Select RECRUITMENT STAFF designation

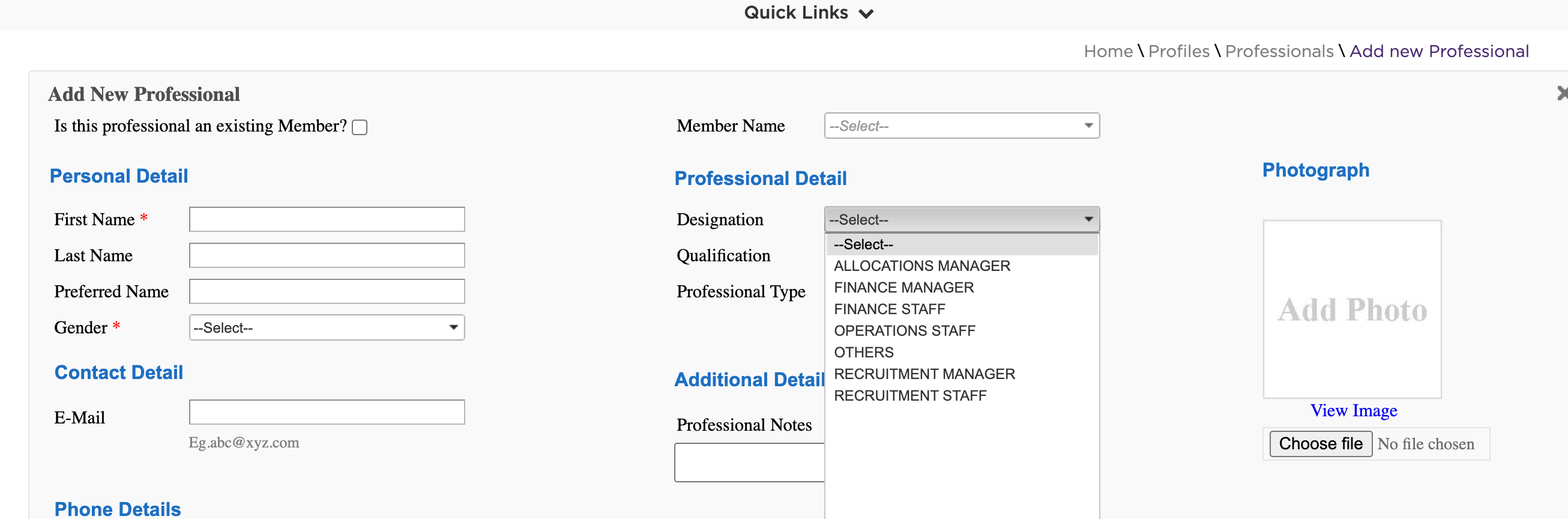tap(962, 395)
